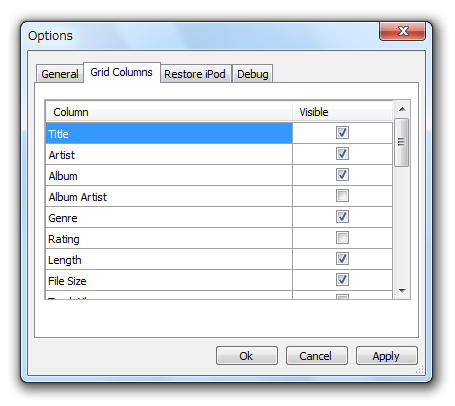Click the Cancel button
The image size is (455, 406).
(x=317, y=356)
